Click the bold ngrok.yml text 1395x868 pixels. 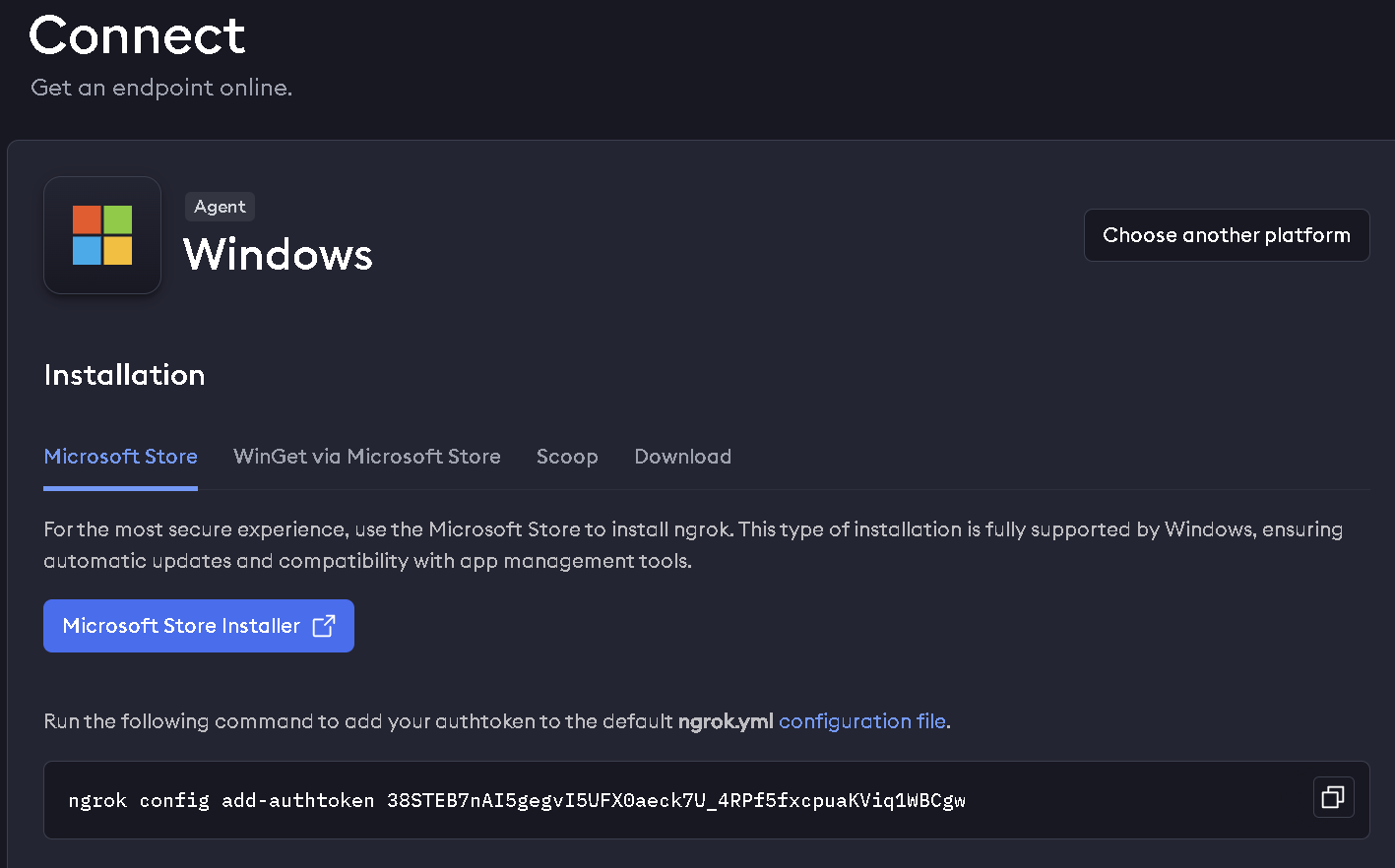(x=726, y=721)
